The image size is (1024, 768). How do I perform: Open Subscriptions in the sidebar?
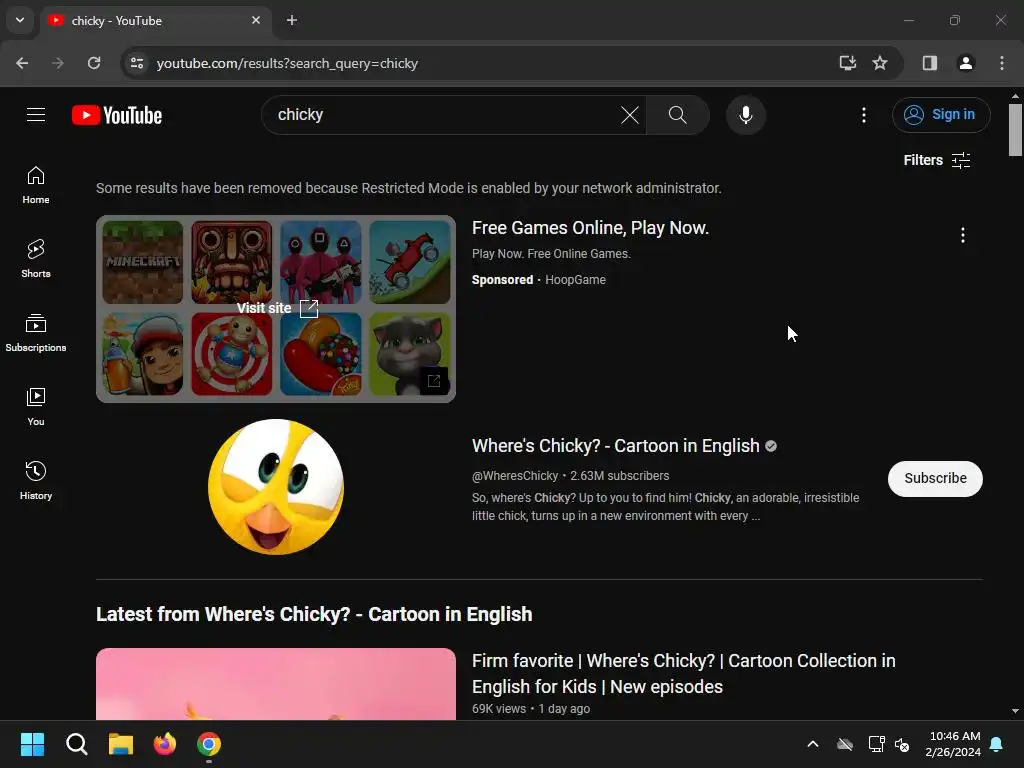point(36,332)
